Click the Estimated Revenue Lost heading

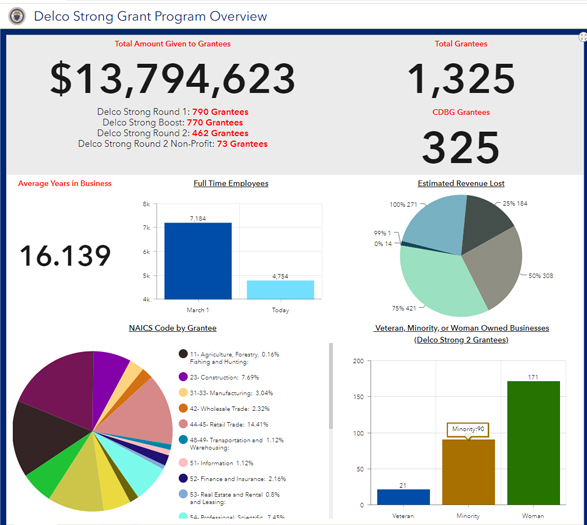(461, 183)
